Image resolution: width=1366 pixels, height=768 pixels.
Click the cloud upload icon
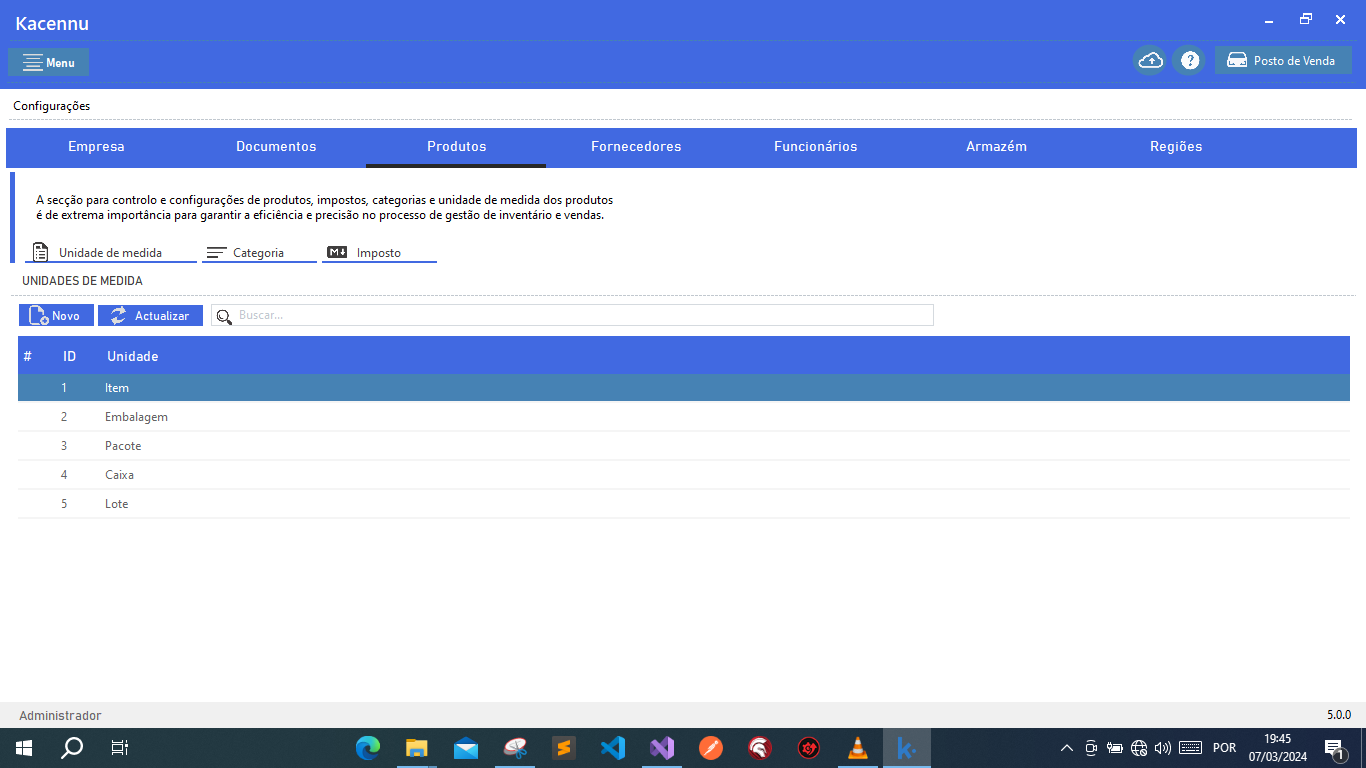click(x=1150, y=61)
